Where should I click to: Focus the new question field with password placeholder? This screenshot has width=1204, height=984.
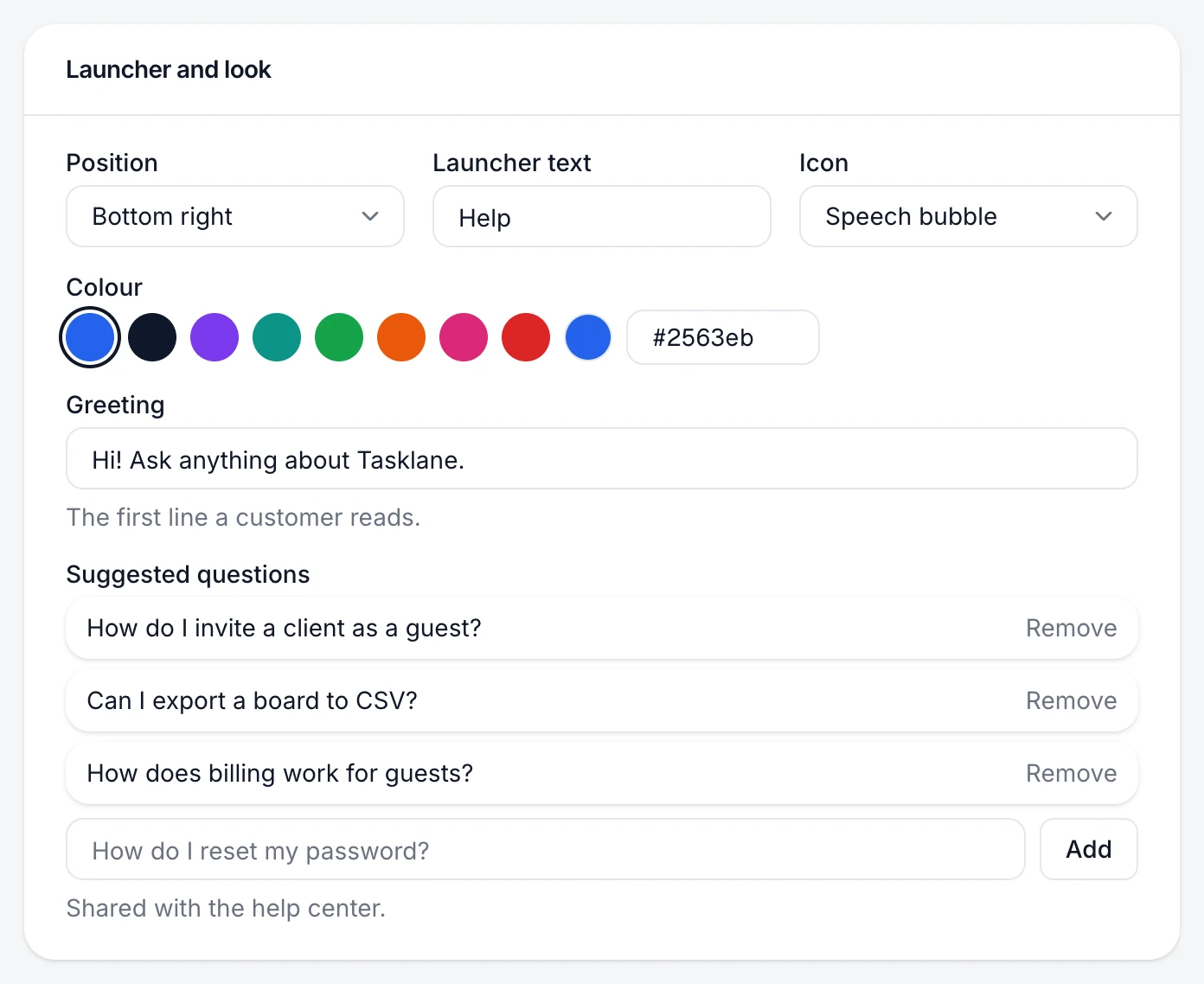546,849
